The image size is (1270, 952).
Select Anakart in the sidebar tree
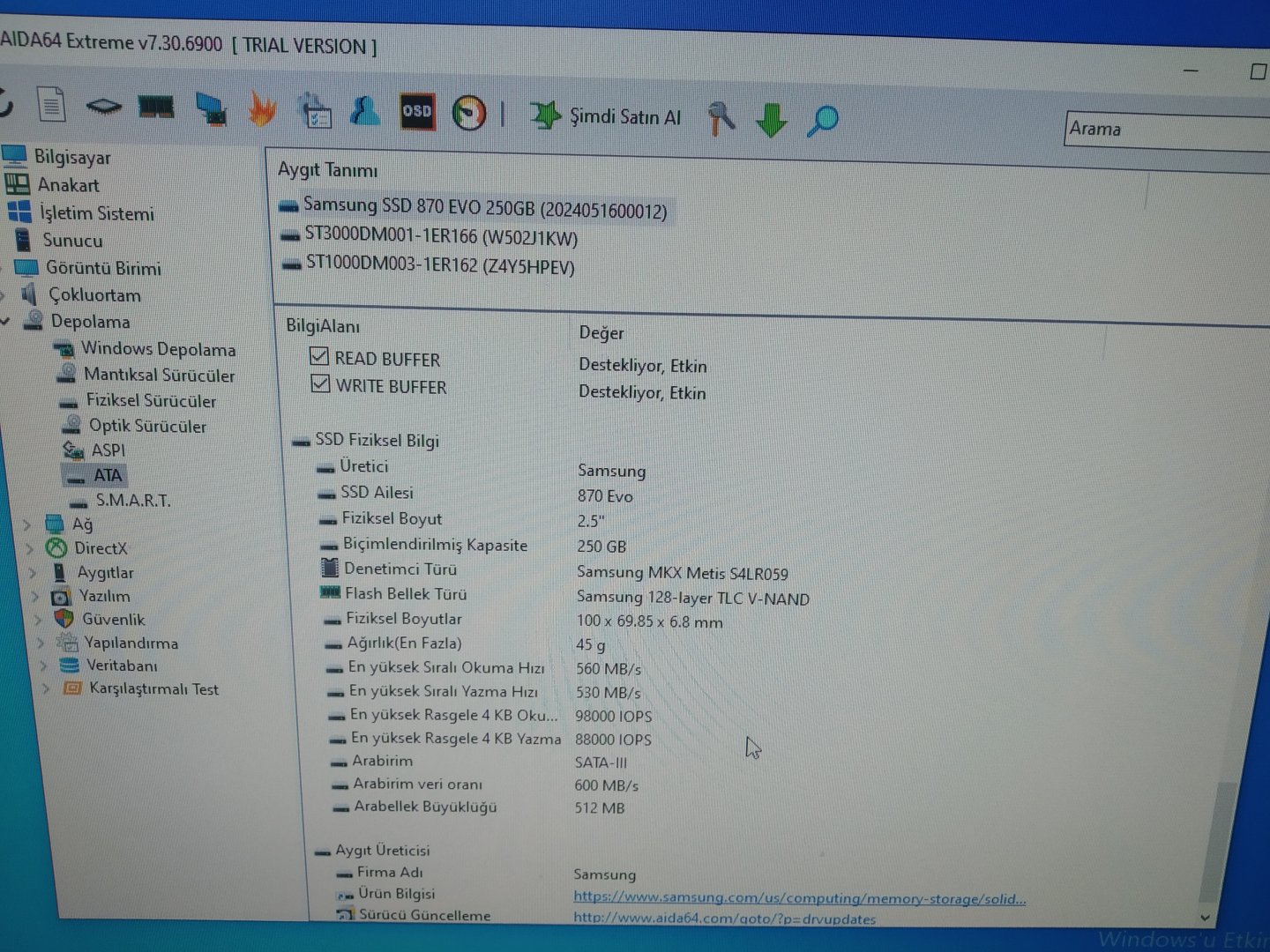[68, 185]
